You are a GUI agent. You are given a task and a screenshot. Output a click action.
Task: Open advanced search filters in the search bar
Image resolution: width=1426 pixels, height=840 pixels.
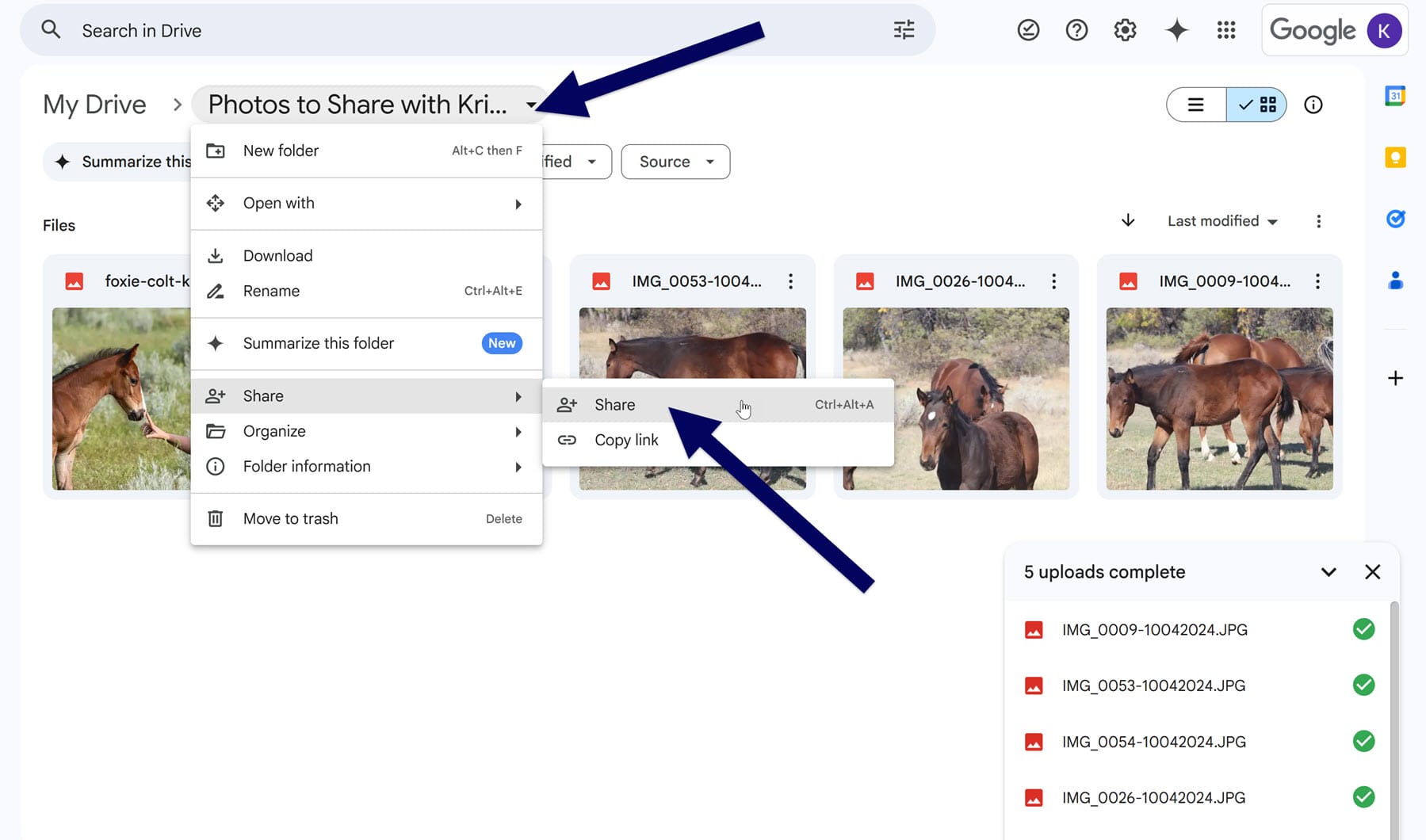(x=903, y=29)
